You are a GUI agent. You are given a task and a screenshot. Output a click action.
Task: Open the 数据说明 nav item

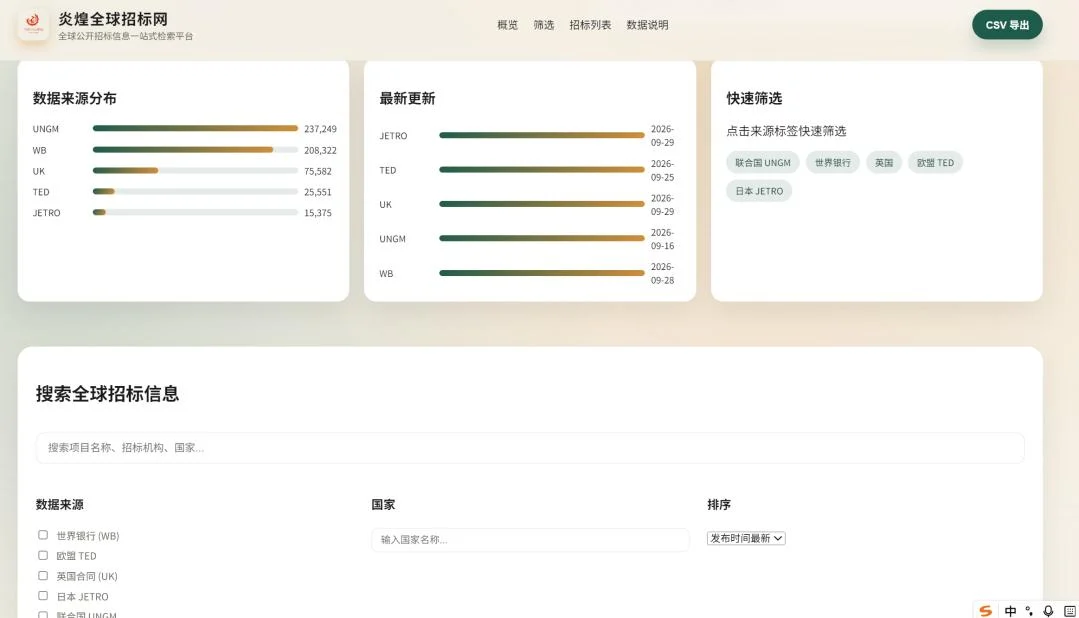[647, 25]
